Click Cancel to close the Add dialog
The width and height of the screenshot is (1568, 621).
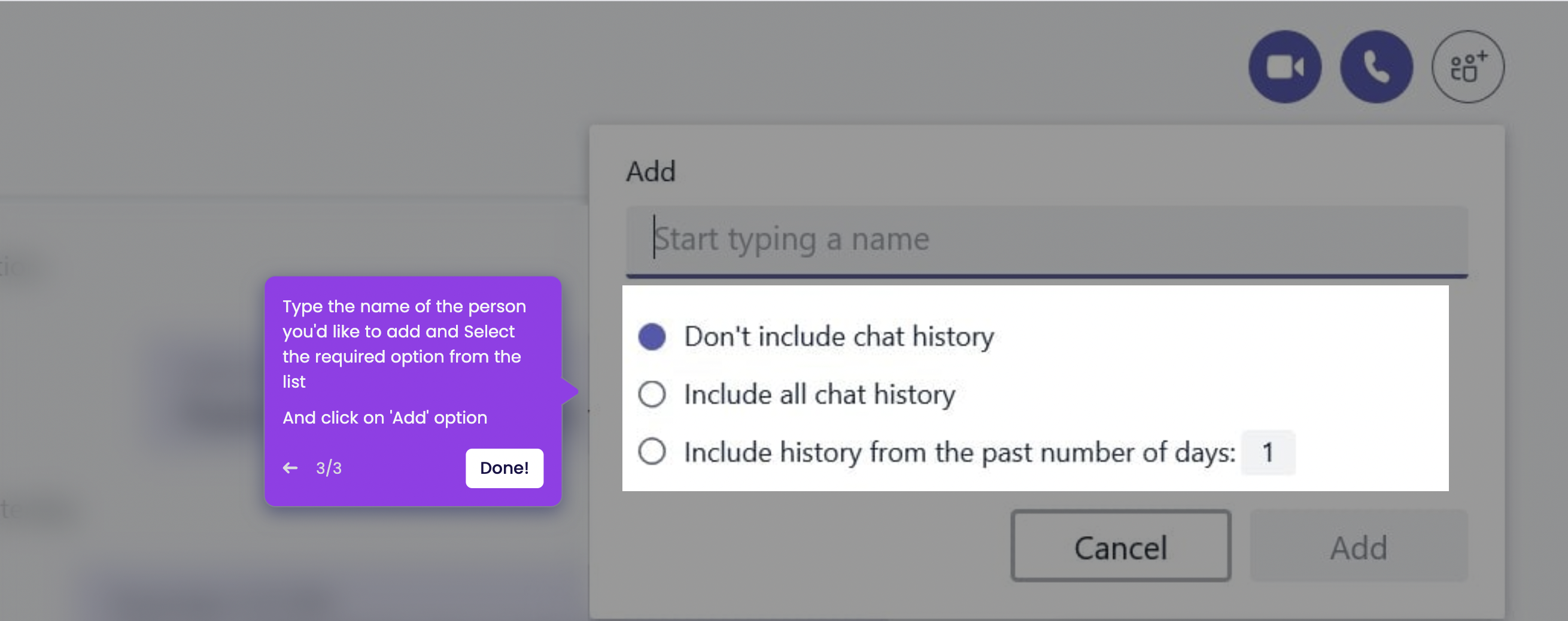tap(1121, 547)
